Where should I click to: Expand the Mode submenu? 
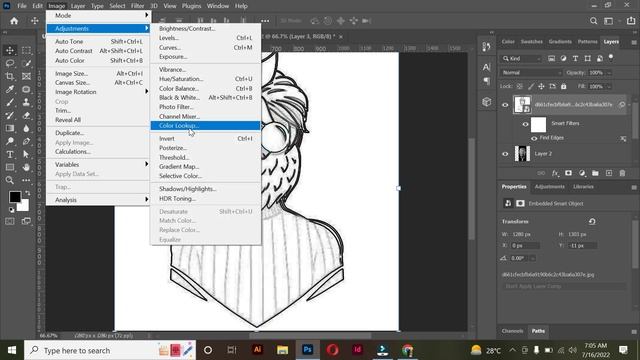point(98,16)
